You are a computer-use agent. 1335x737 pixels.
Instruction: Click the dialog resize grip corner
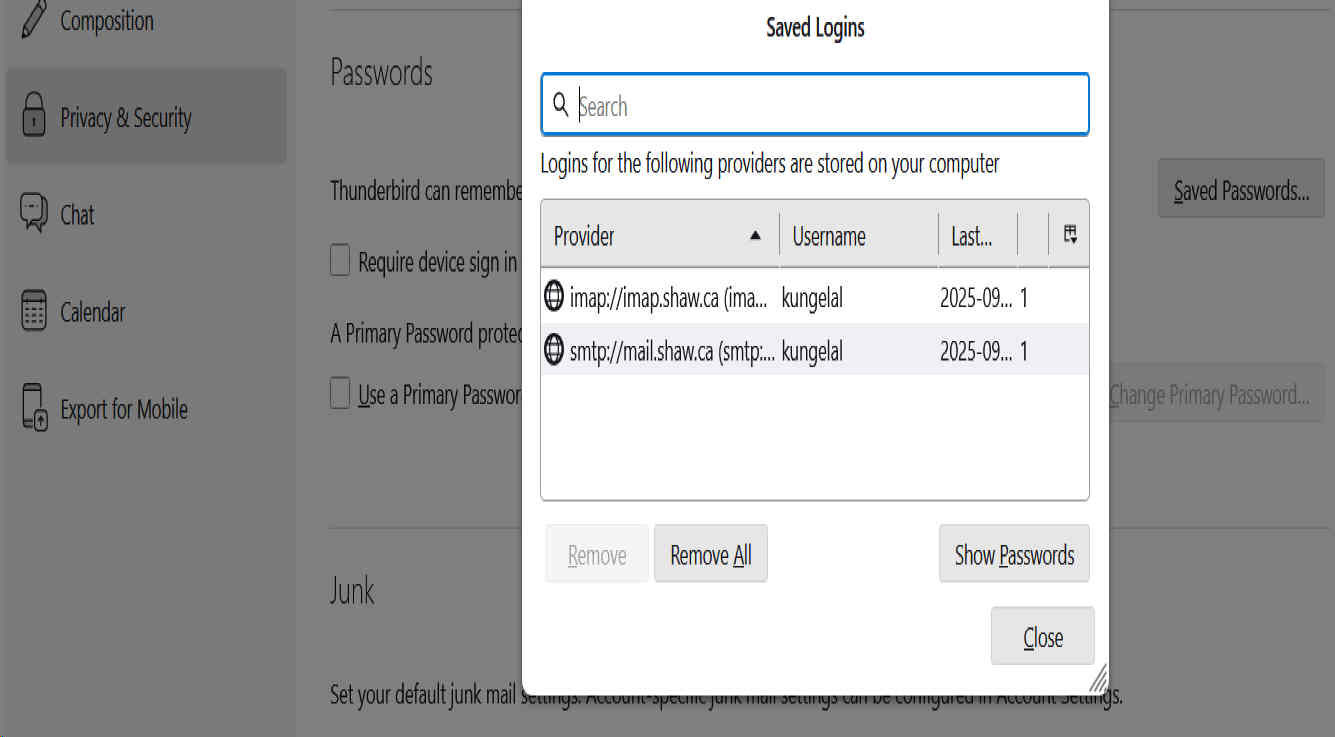pyautogui.click(x=1098, y=680)
